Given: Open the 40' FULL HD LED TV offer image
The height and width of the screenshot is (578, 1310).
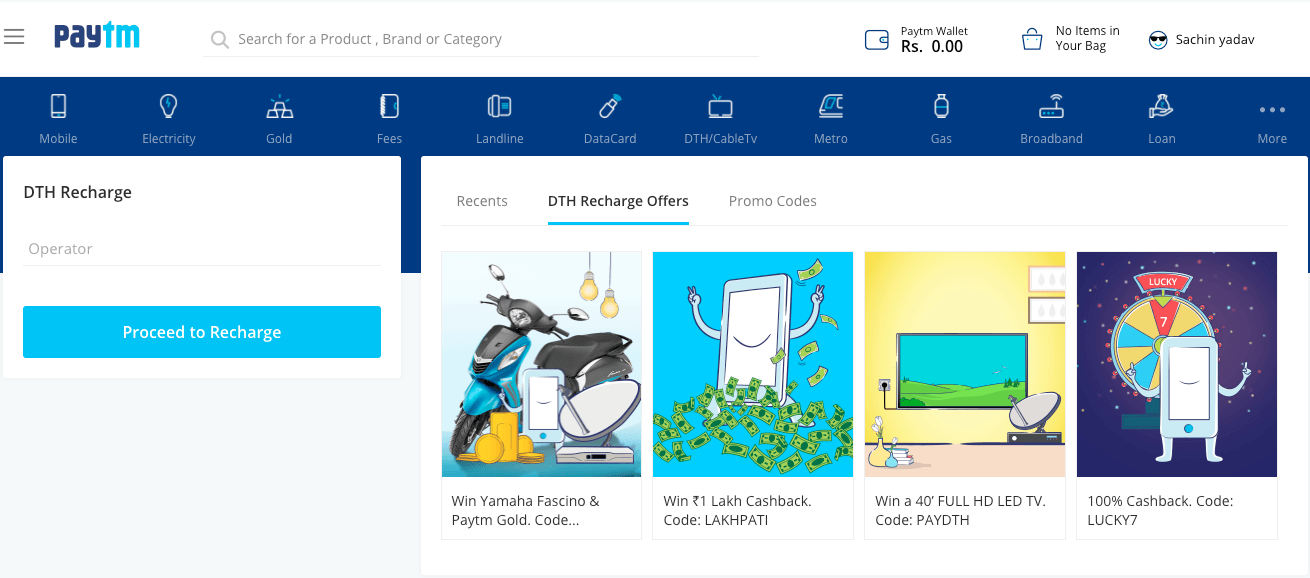Looking at the screenshot, I should [x=965, y=364].
